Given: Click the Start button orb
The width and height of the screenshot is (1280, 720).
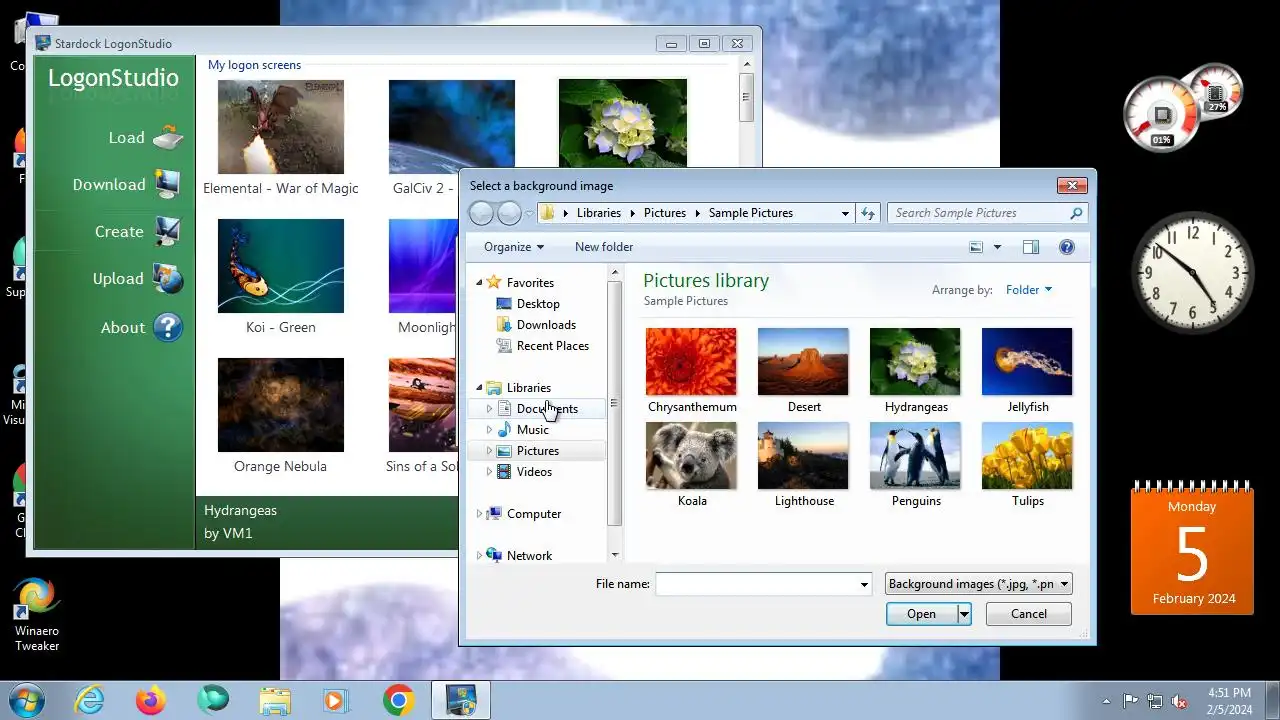Looking at the screenshot, I should coord(26,700).
